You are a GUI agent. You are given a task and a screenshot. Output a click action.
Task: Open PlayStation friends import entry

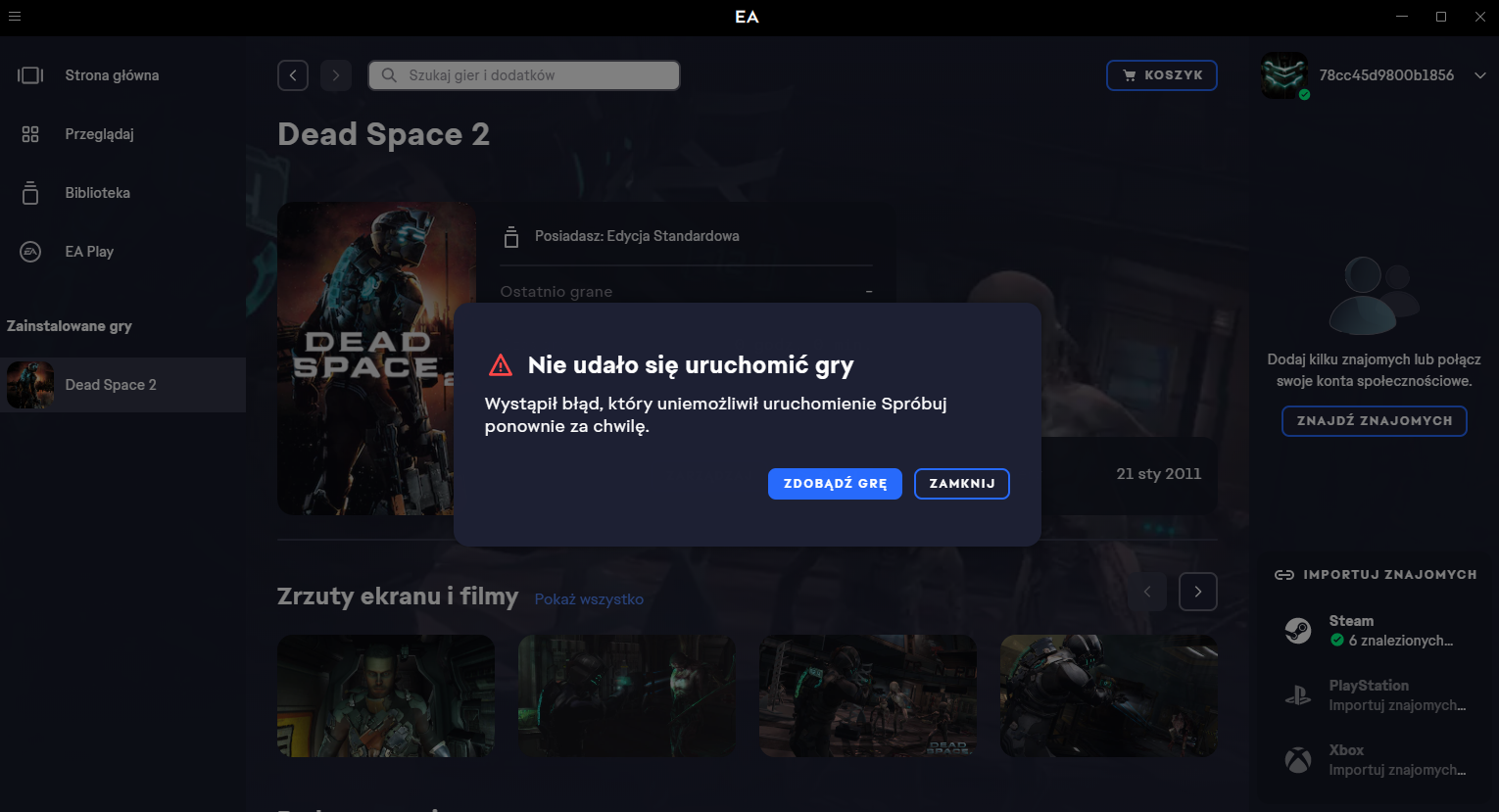coord(1375,695)
